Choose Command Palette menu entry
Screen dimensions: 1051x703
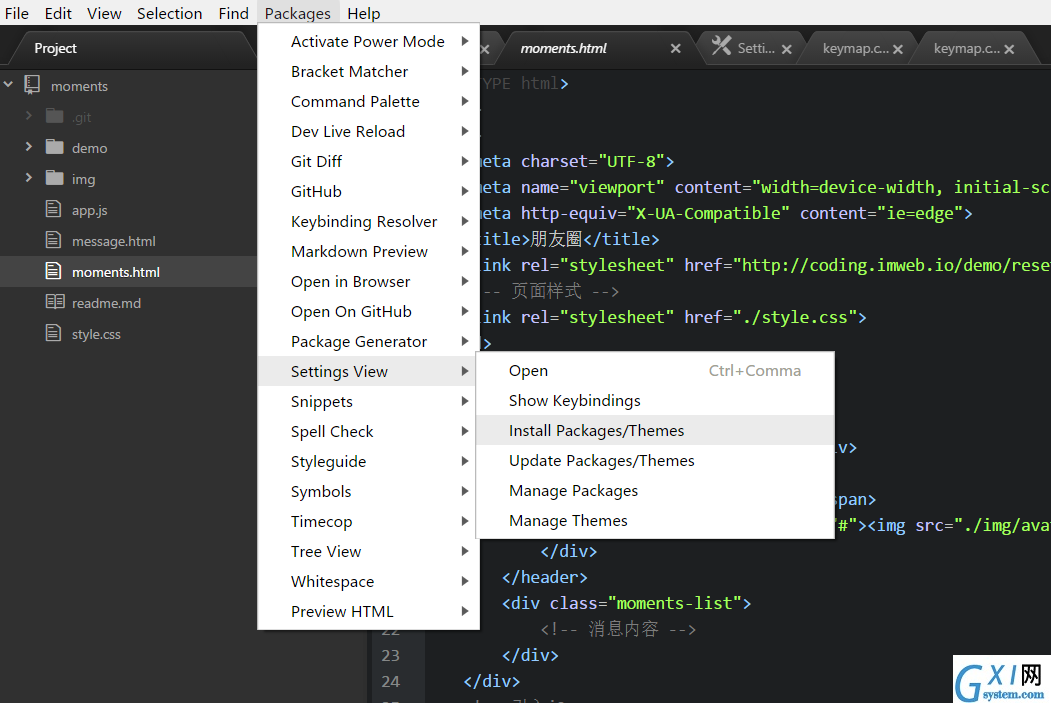point(368,102)
